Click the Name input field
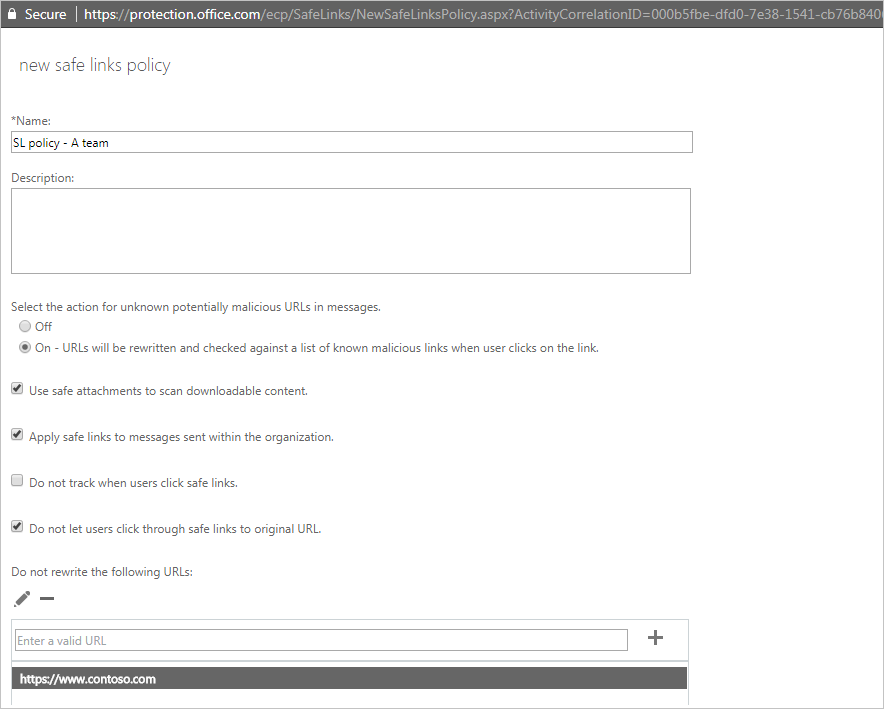This screenshot has height=709, width=884. coord(352,142)
